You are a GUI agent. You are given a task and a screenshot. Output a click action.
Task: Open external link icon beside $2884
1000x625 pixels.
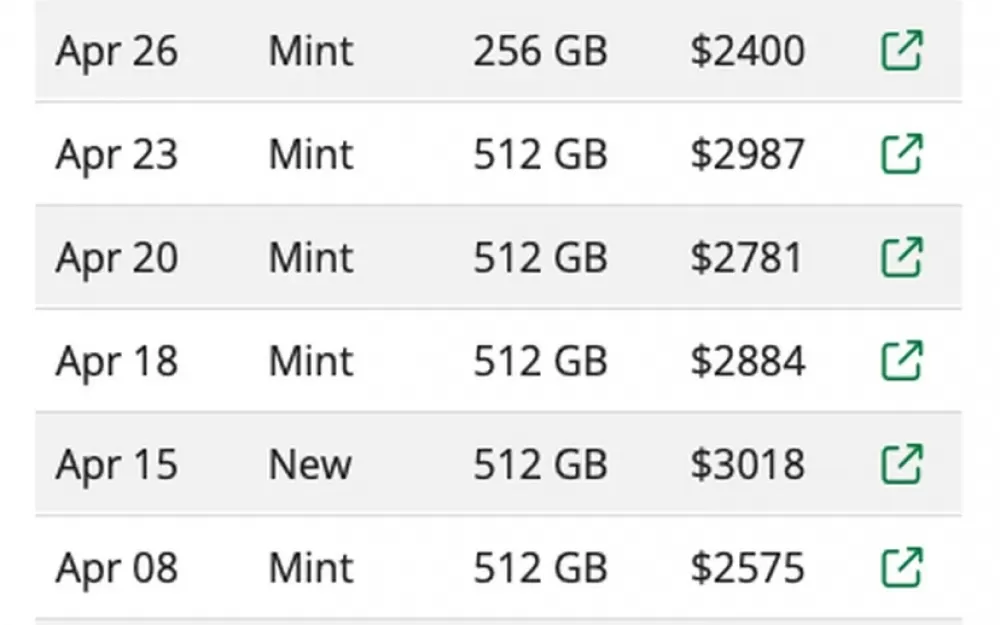pos(902,361)
